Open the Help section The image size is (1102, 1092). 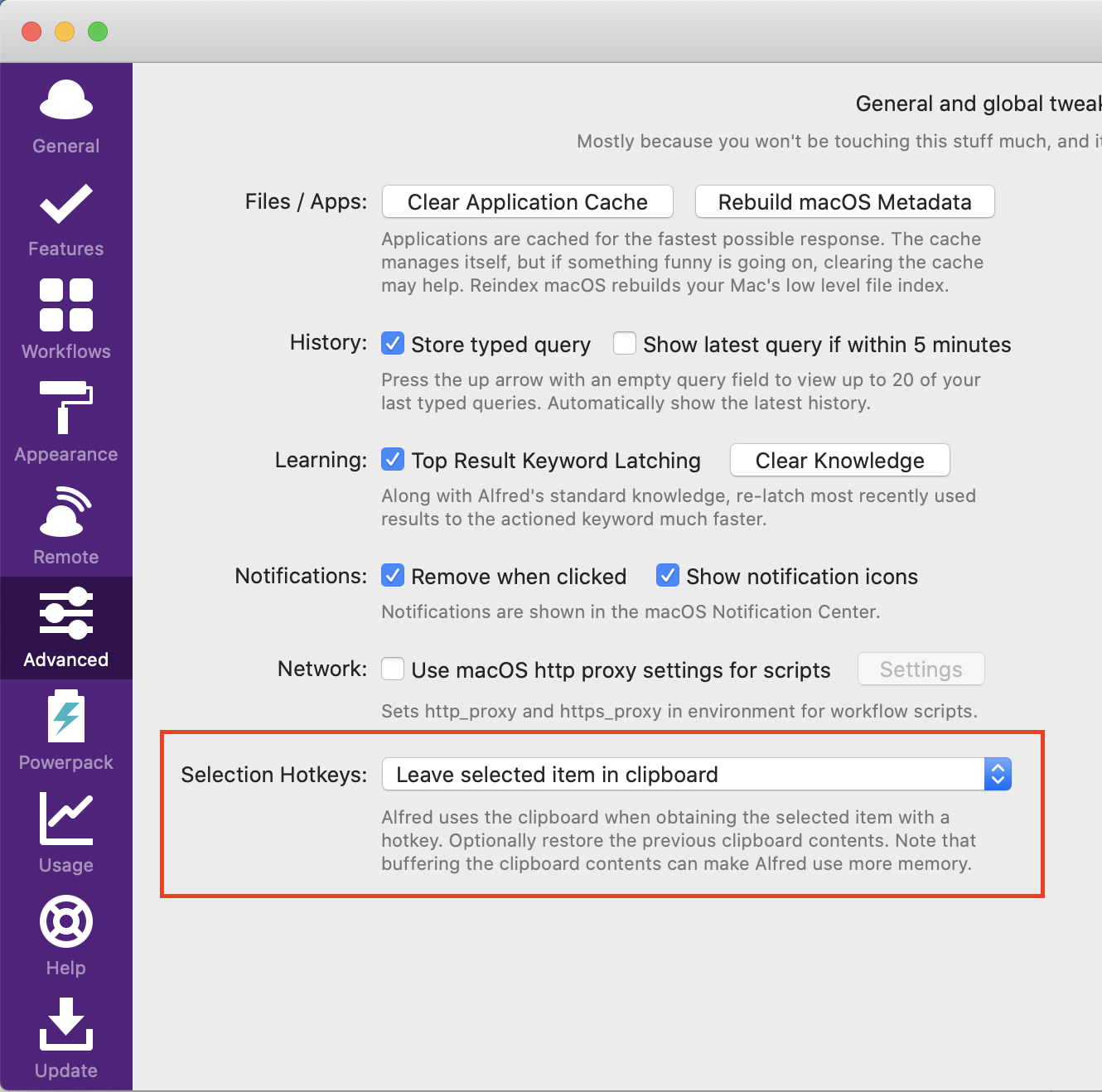click(x=66, y=937)
